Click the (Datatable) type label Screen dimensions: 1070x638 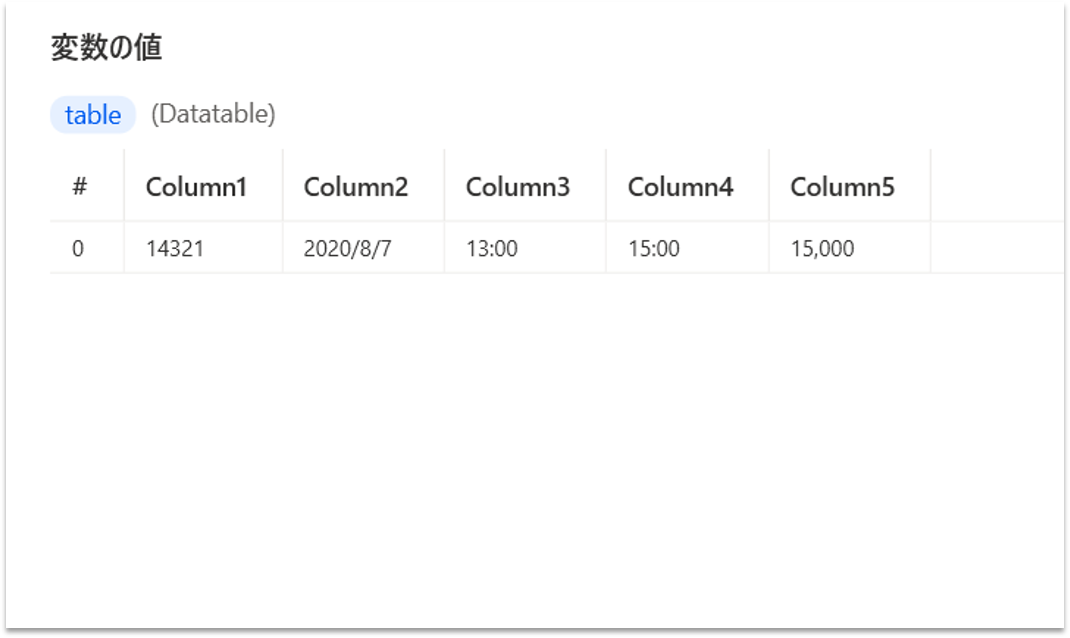[213, 114]
